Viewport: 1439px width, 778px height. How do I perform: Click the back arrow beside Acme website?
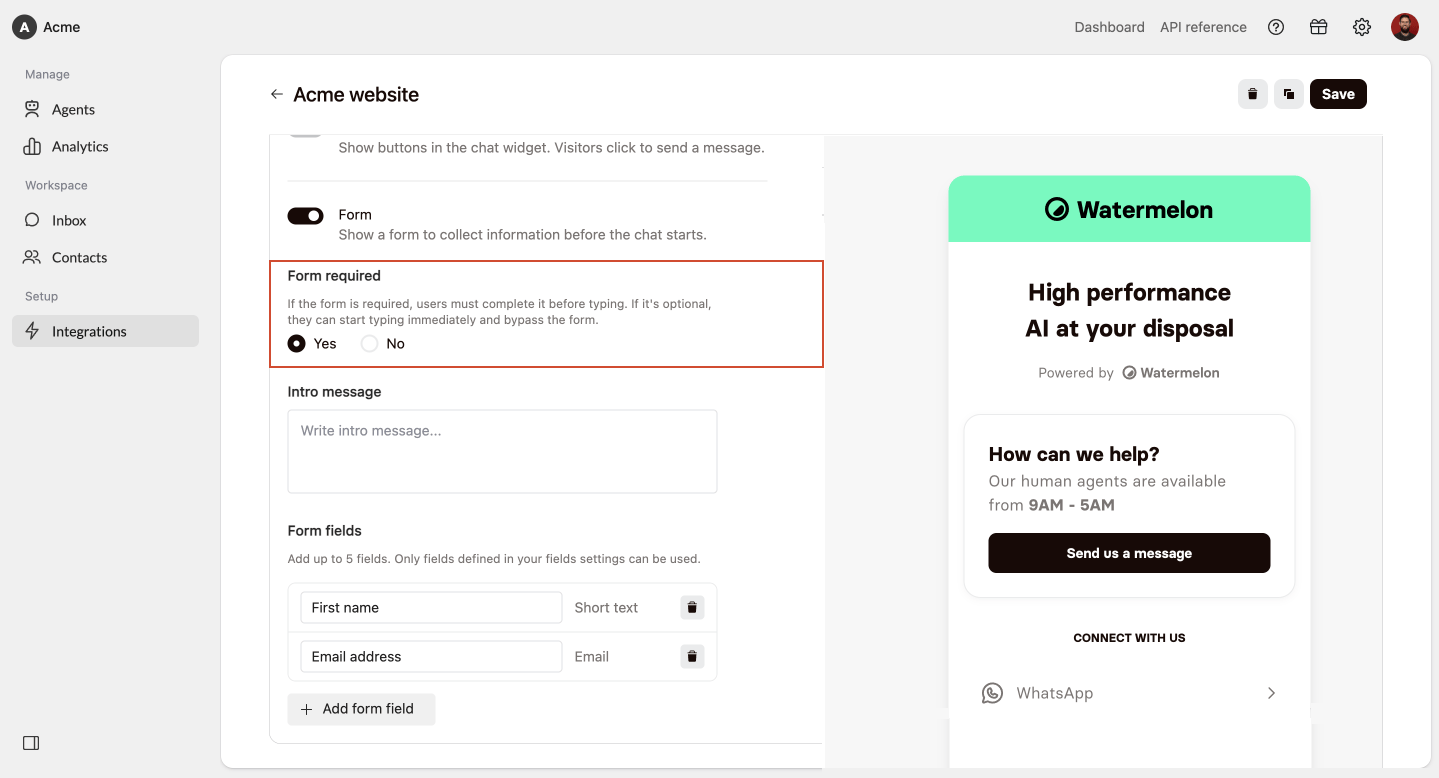pos(277,94)
